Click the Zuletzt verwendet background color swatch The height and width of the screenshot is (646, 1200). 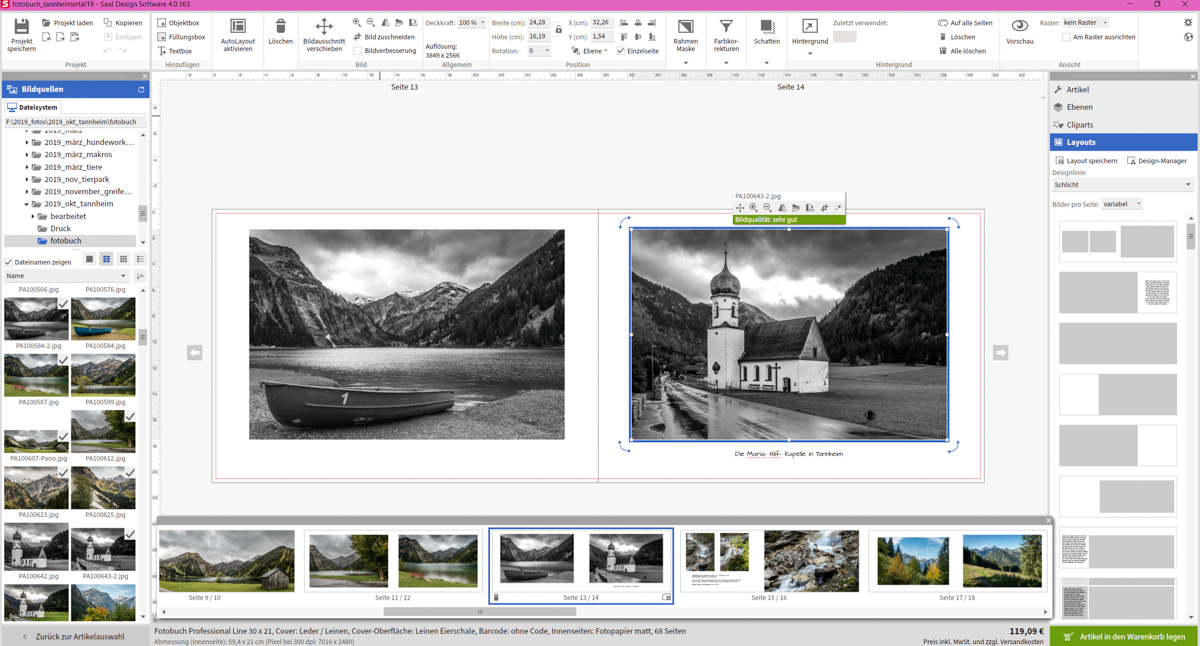pos(845,37)
